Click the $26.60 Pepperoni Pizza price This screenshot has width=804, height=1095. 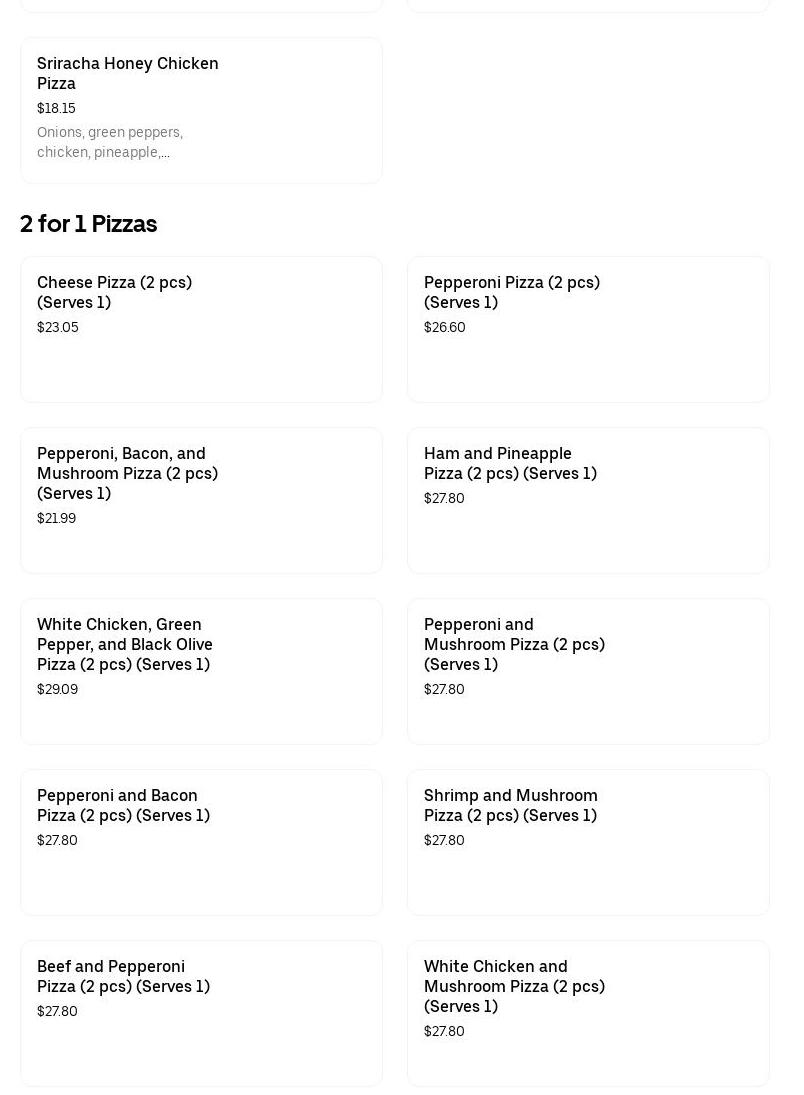click(445, 327)
